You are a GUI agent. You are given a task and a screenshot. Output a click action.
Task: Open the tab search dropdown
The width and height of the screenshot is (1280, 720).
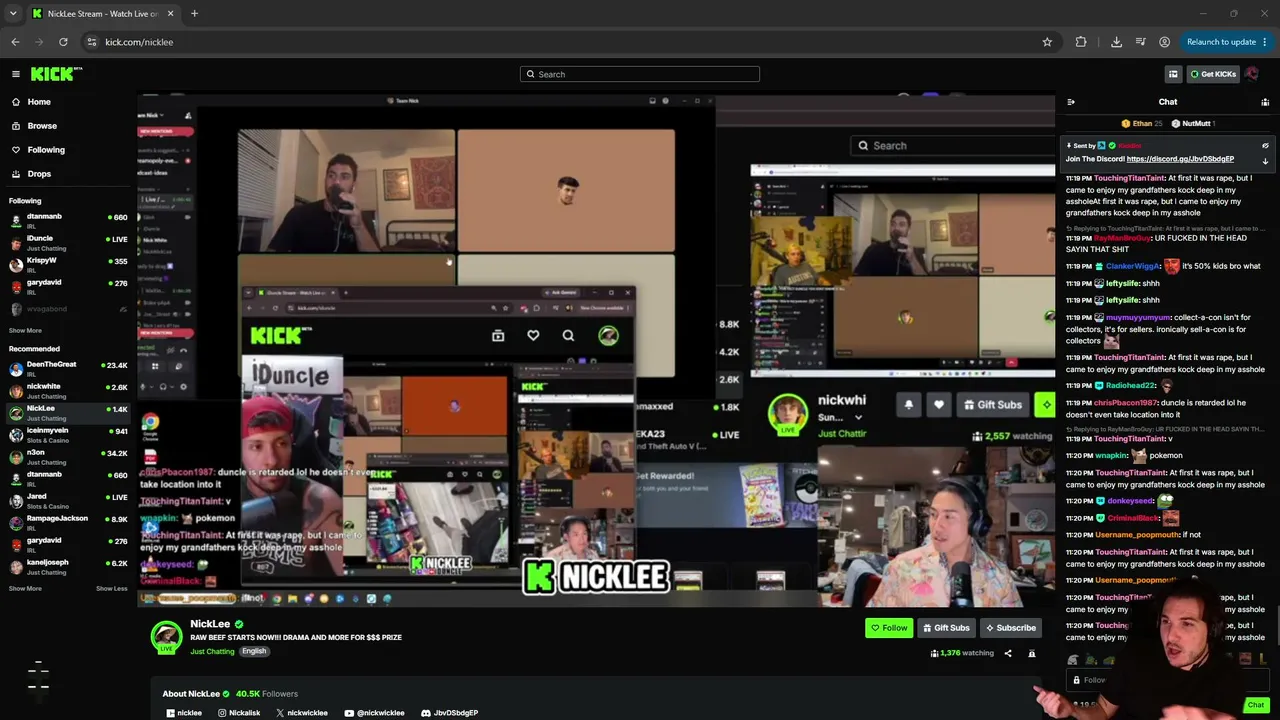pyautogui.click(x=13, y=14)
